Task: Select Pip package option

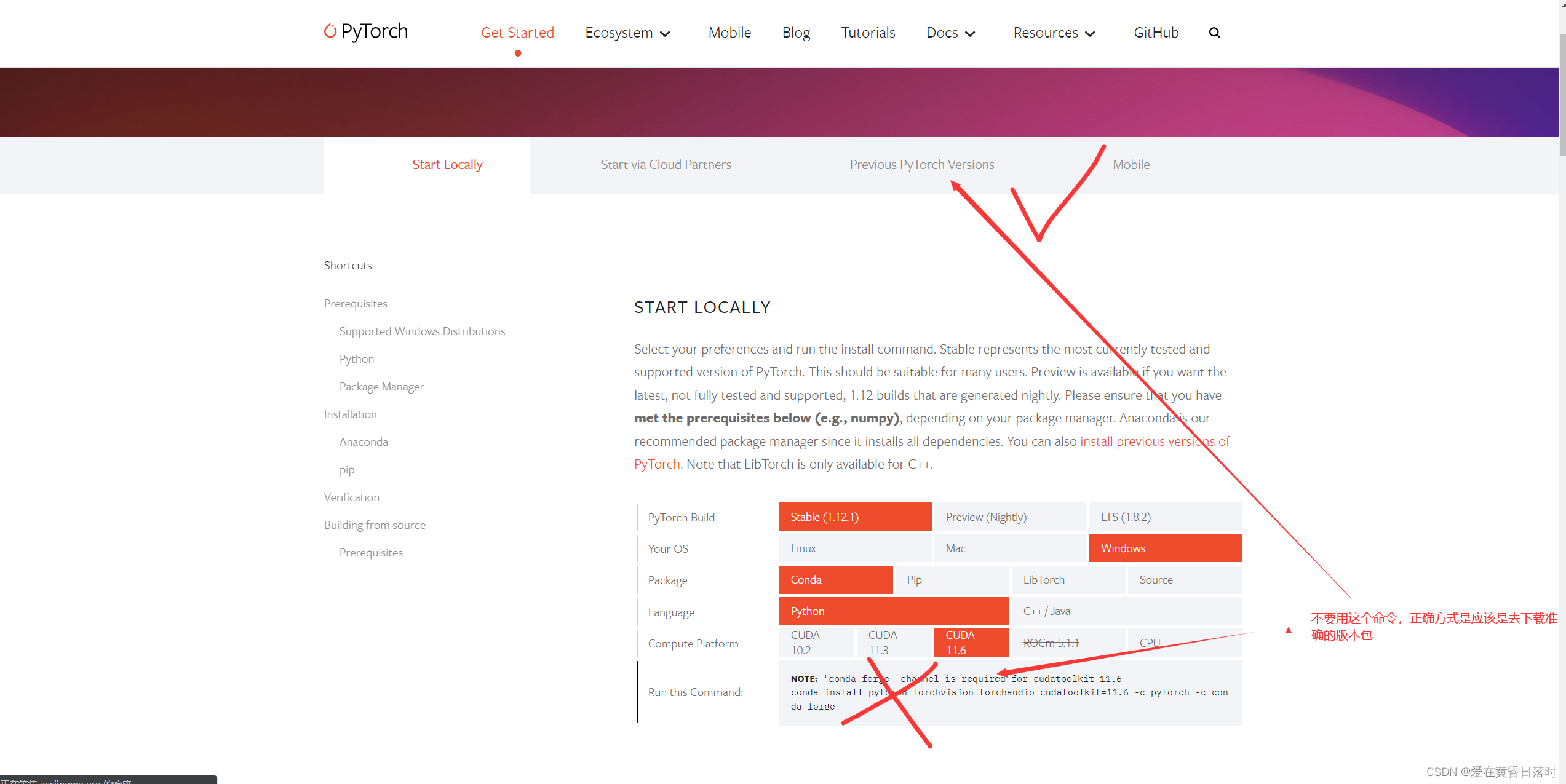Action: pos(952,580)
